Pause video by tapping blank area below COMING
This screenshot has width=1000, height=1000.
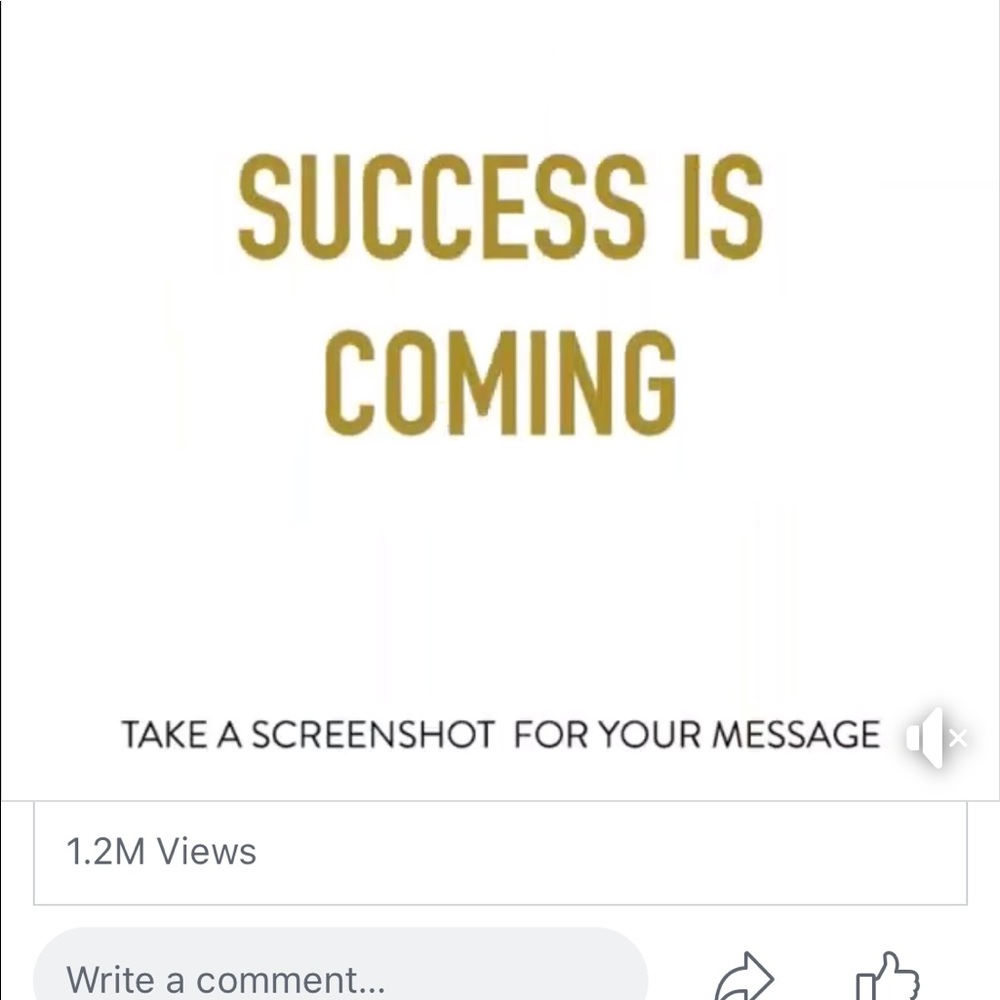click(501, 574)
